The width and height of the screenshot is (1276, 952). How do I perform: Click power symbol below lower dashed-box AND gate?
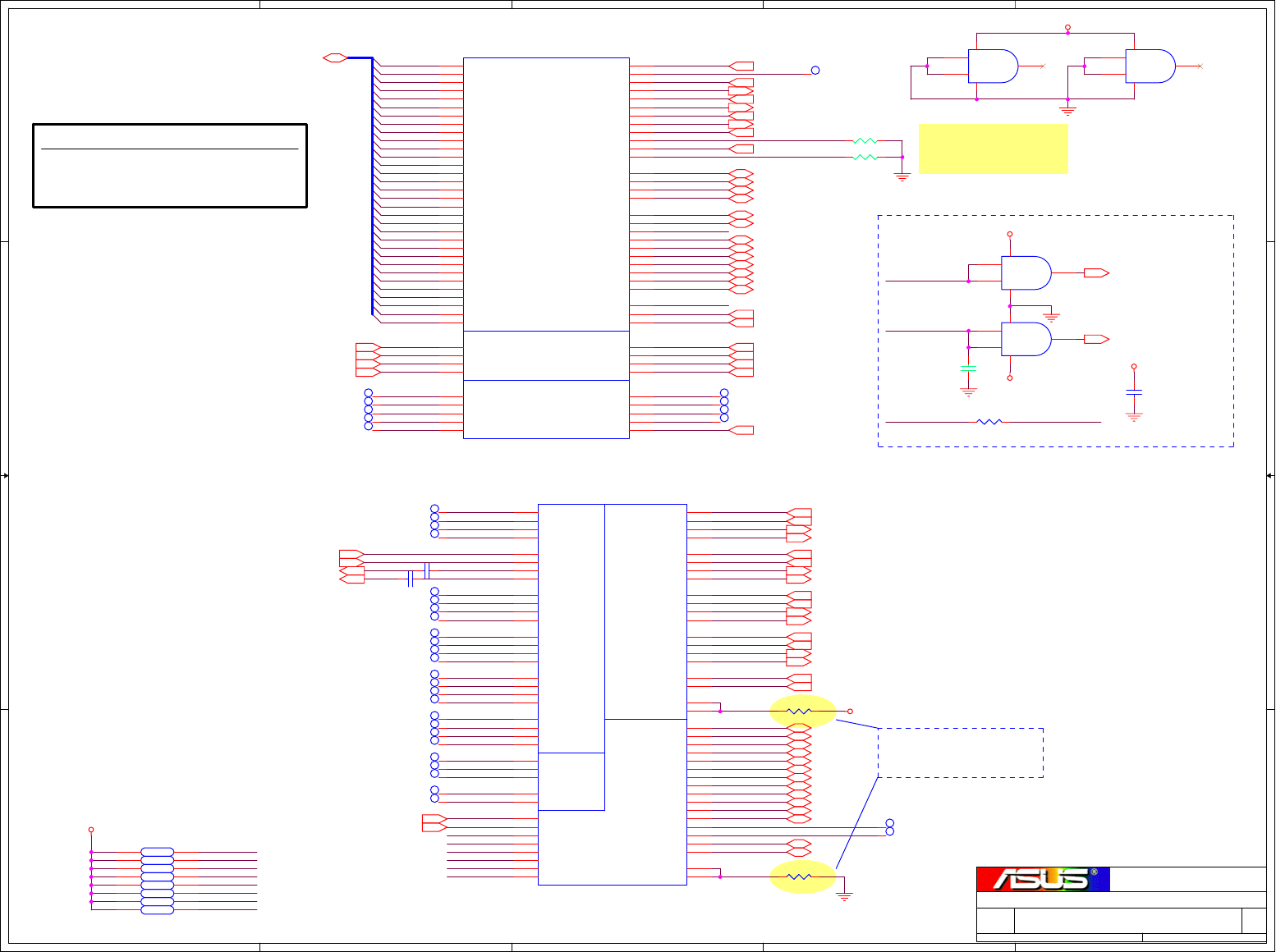pos(1010,378)
